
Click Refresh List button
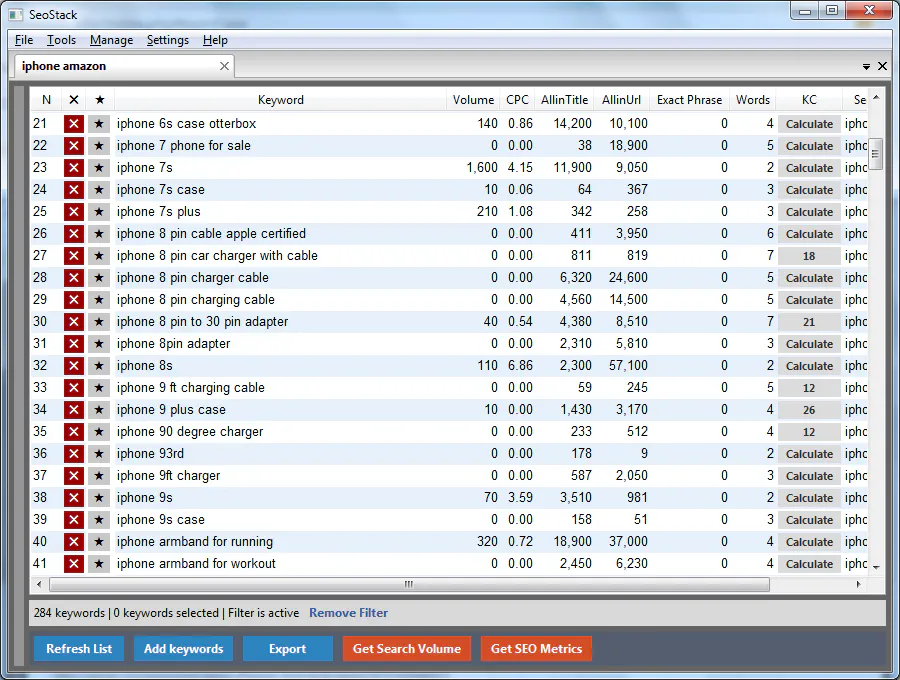(x=79, y=648)
